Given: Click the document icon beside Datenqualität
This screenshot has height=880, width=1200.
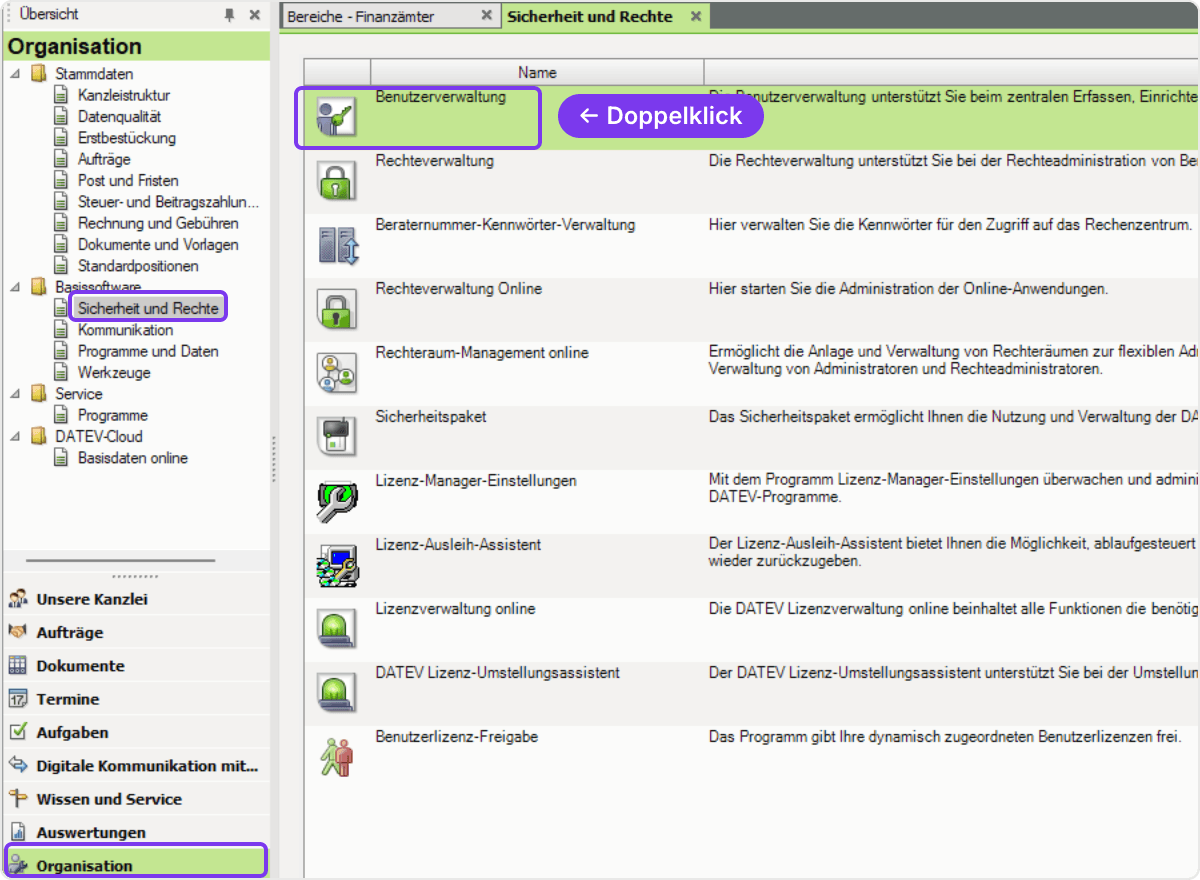Looking at the screenshot, I should click(x=62, y=116).
